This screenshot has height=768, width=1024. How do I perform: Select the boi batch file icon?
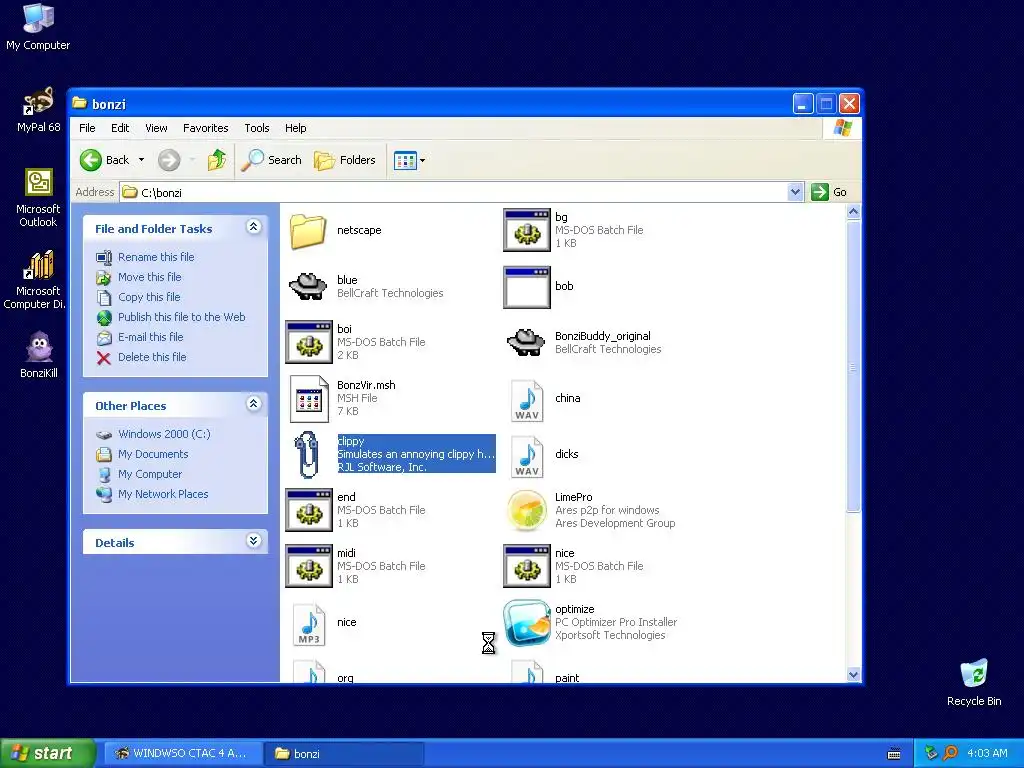click(x=309, y=342)
